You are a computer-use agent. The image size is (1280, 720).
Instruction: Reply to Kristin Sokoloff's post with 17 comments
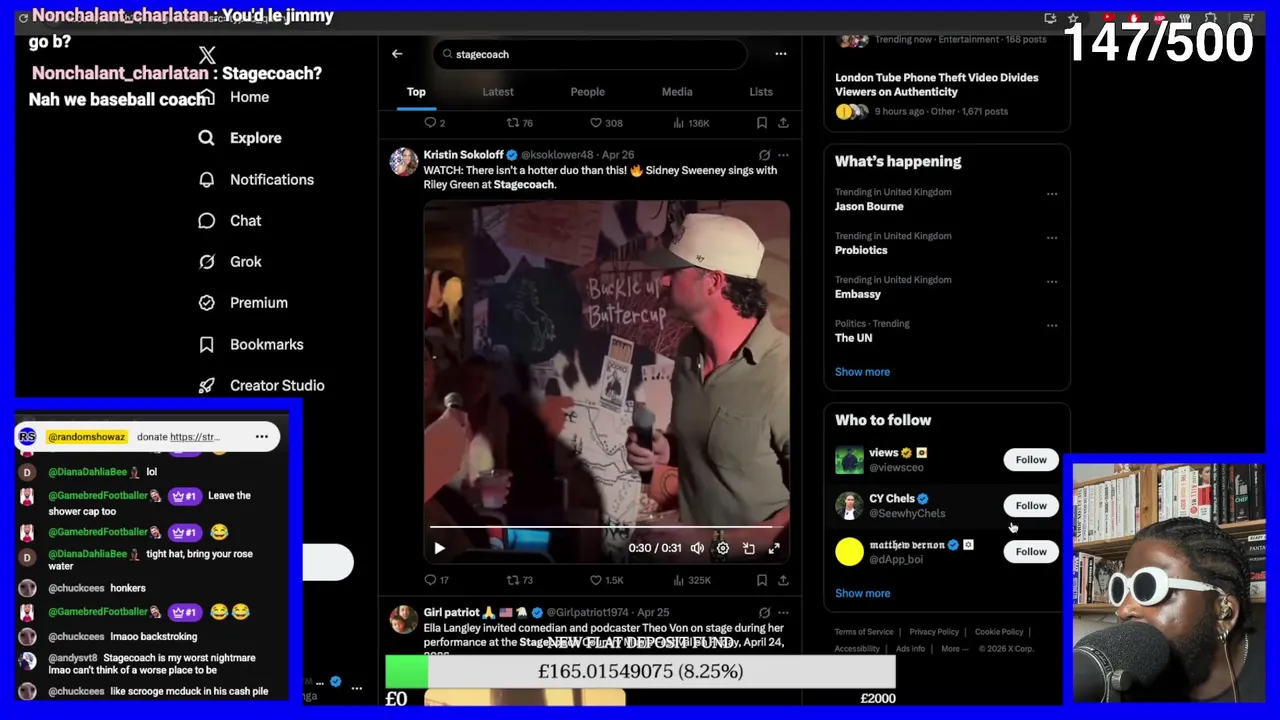tap(436, 580)
